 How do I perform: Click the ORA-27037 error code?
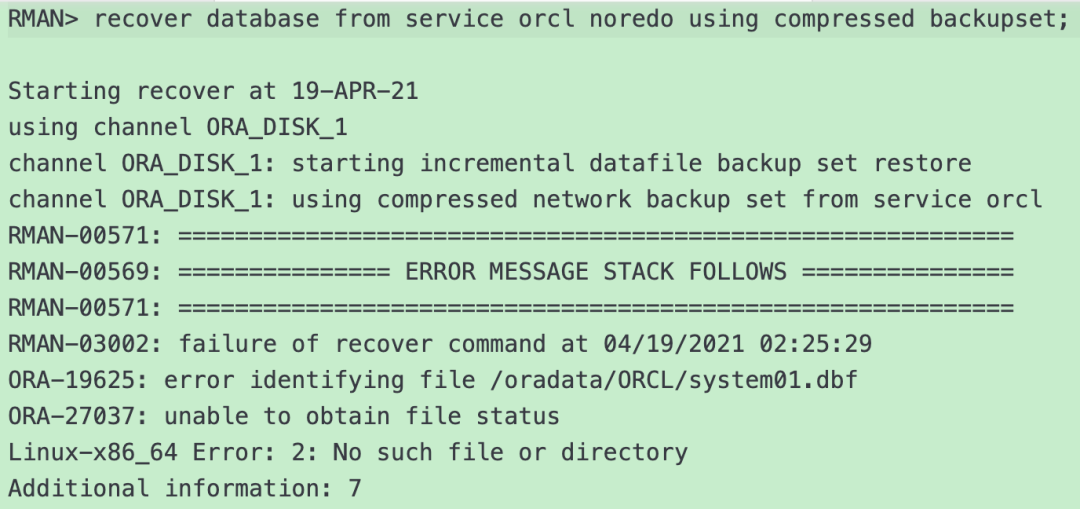(77, 416)
